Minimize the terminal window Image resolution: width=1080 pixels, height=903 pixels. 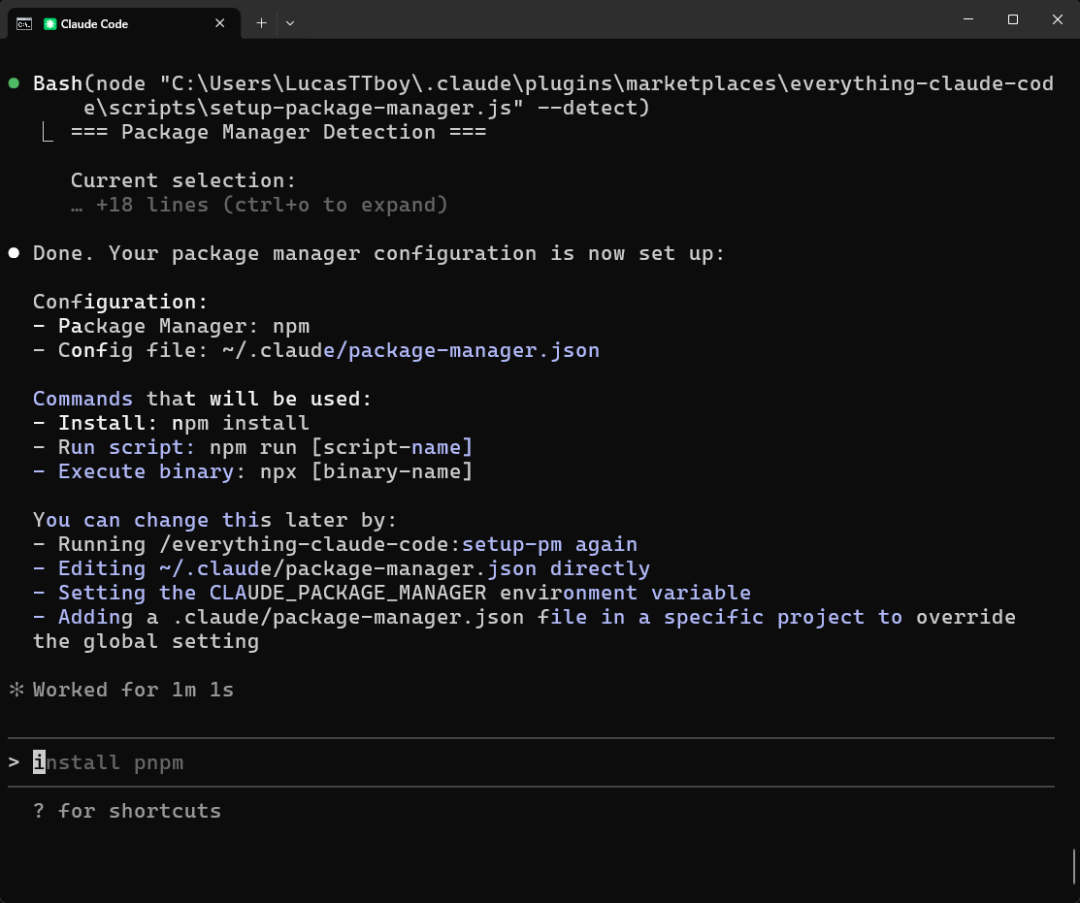click(x=968, y=20)
